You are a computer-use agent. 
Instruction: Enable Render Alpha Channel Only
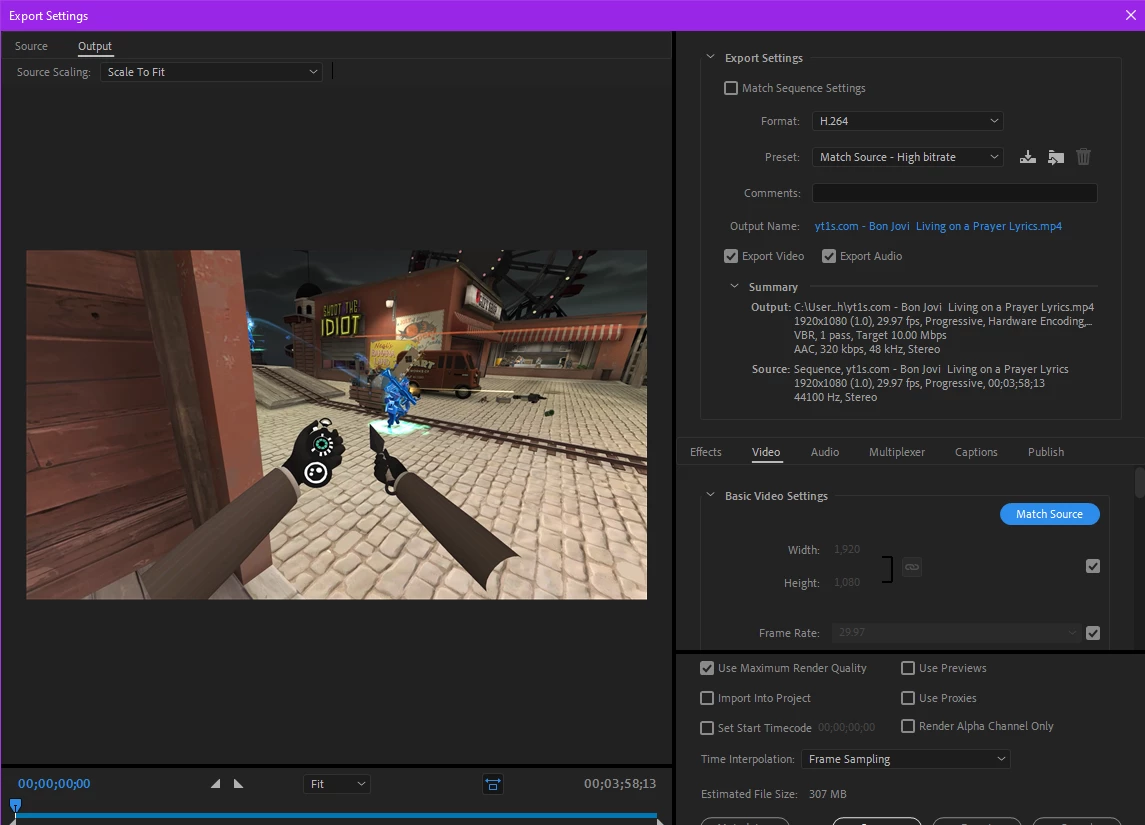pyautogui.click(x=908, y=726)
